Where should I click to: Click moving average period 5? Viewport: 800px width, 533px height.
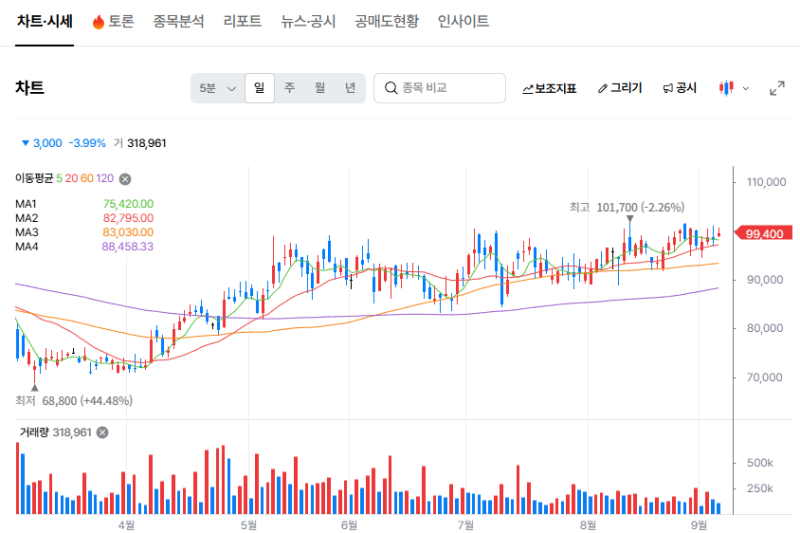(59, 179)
